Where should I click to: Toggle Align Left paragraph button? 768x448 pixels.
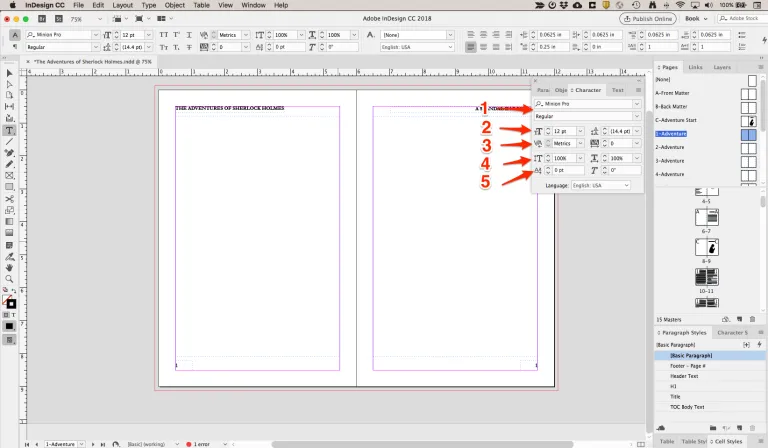[471, 35]
